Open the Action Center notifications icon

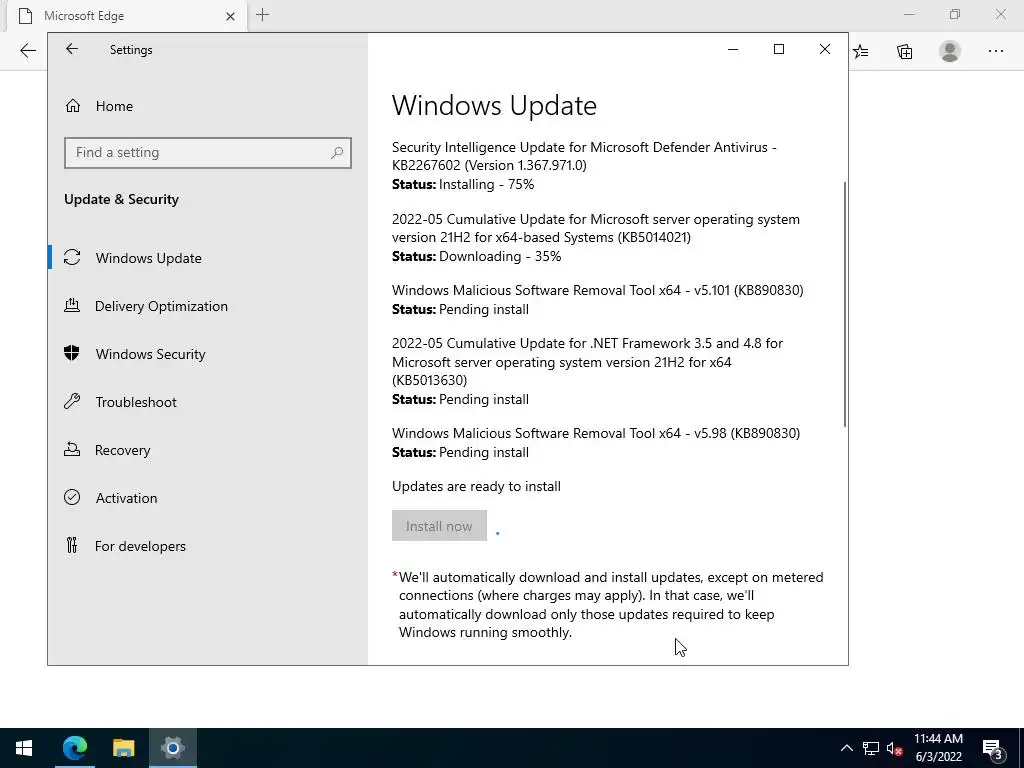click(993, 748)
